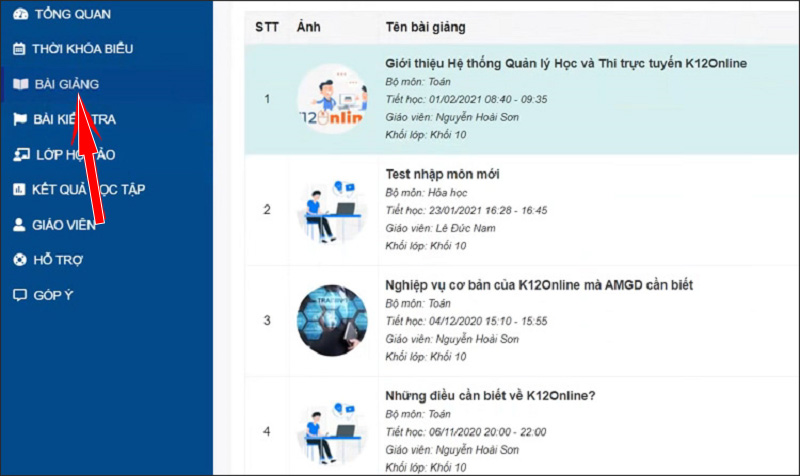Click the Bài kiểm tra flag icon

point(19,119)
